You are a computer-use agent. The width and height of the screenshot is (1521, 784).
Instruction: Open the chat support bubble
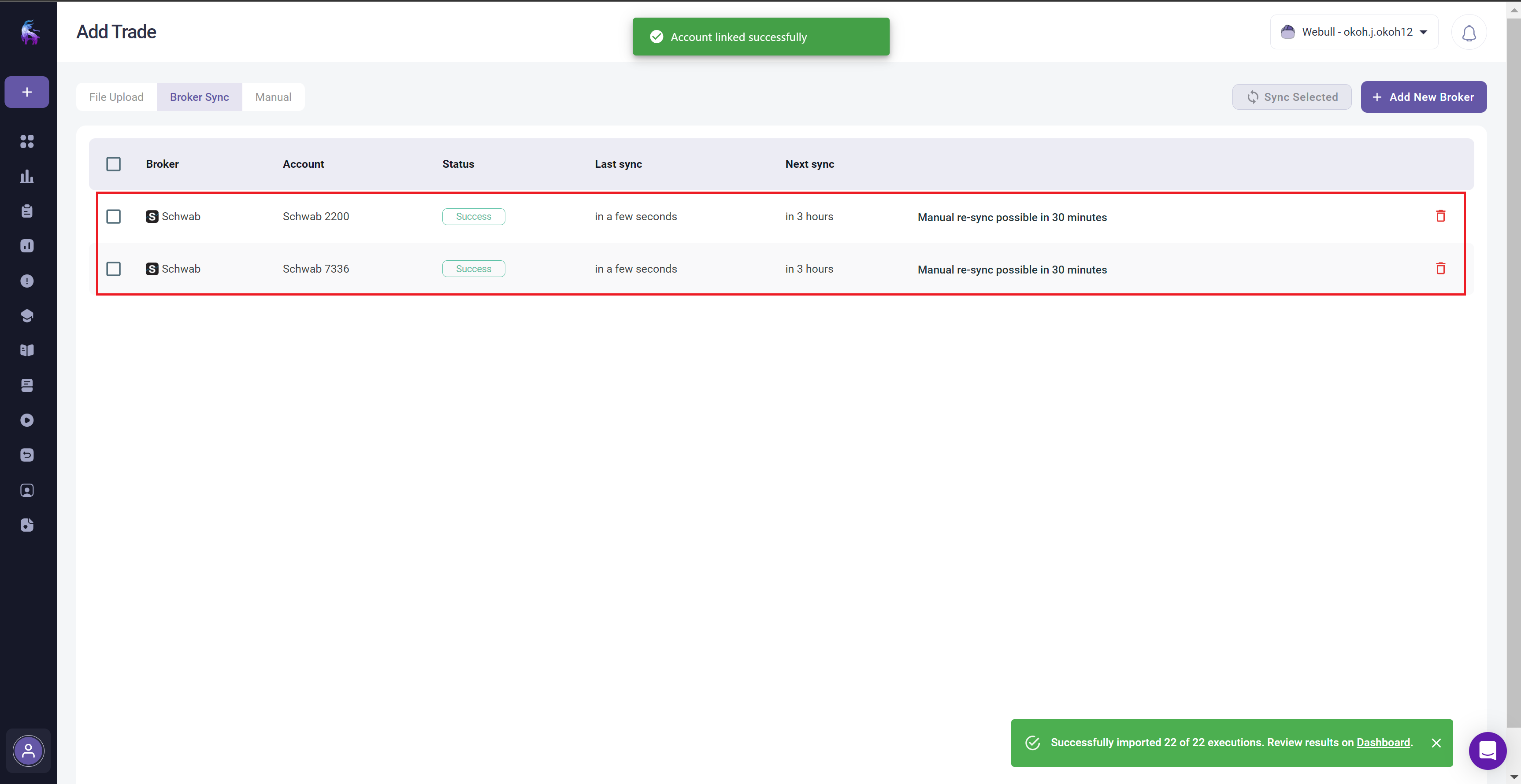click(x=1487, y=751)
